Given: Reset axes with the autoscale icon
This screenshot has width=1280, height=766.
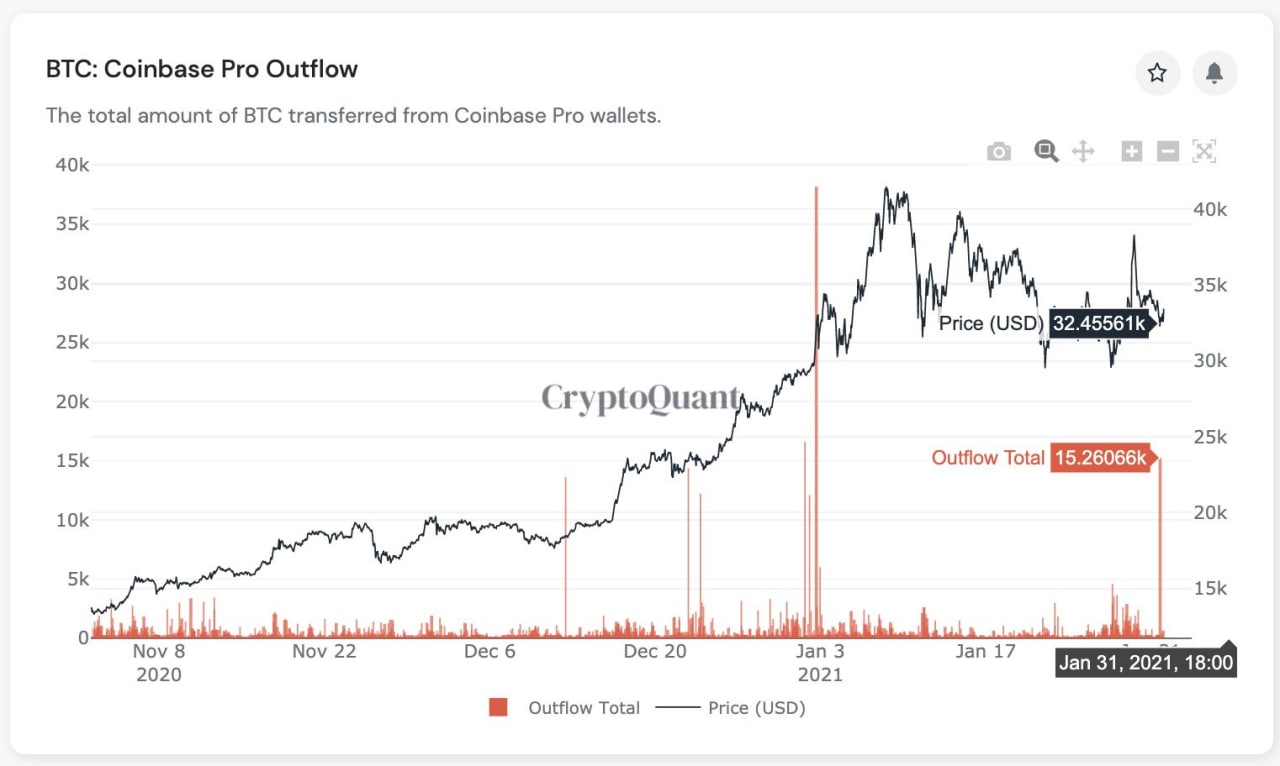Looking at the screenshot, I should (1204, 152).
